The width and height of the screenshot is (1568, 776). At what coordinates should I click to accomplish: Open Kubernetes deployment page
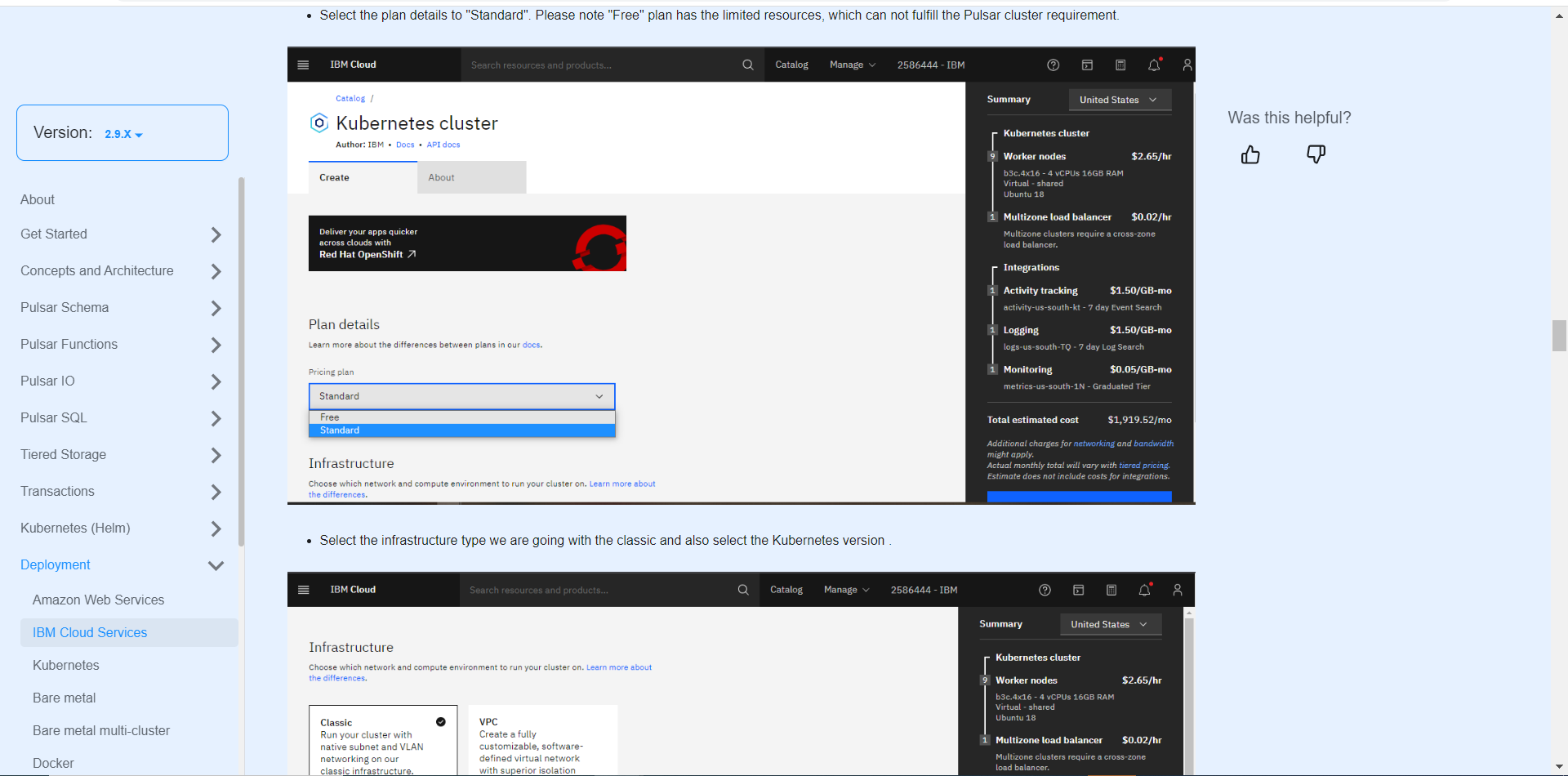coord(66,665)
